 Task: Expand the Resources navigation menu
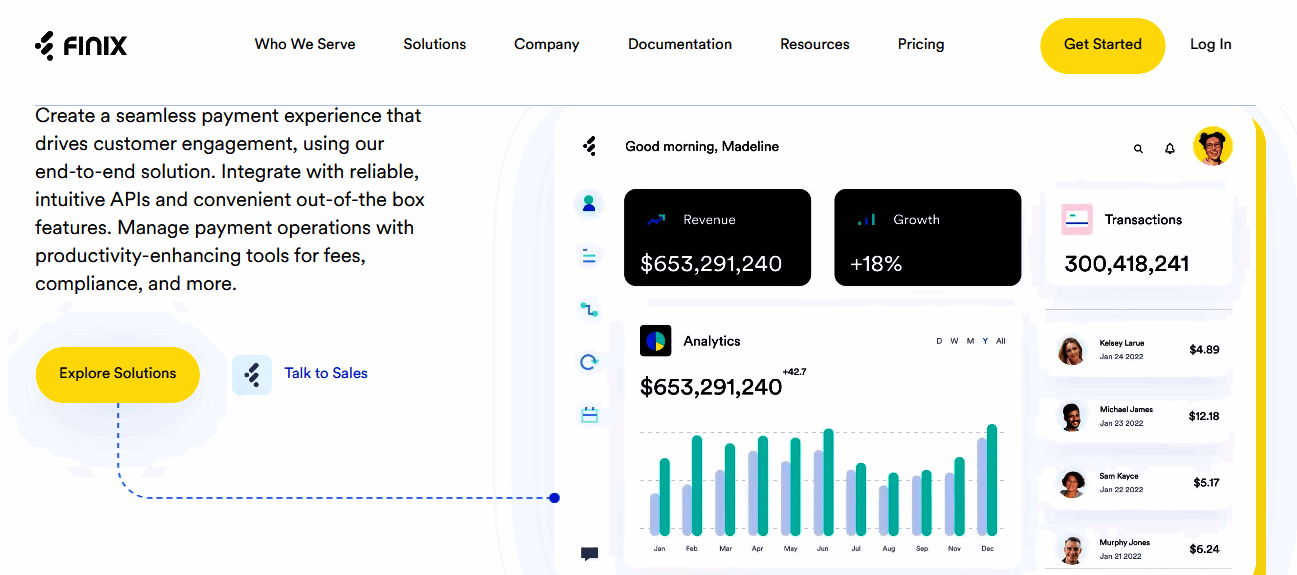pyautogui.click(x=815, y=44)
